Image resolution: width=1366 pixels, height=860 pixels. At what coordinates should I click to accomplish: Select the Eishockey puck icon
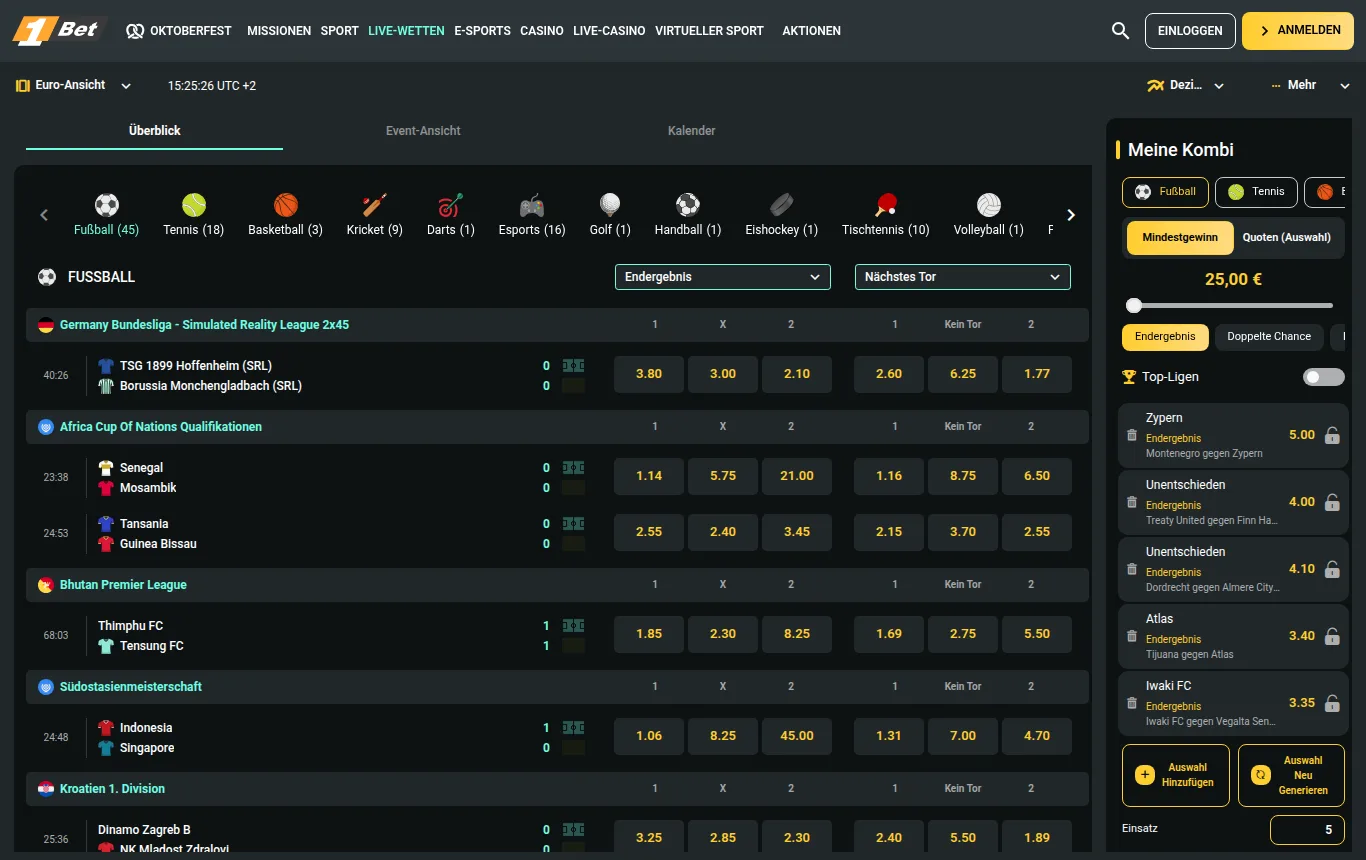click(782, 205)
